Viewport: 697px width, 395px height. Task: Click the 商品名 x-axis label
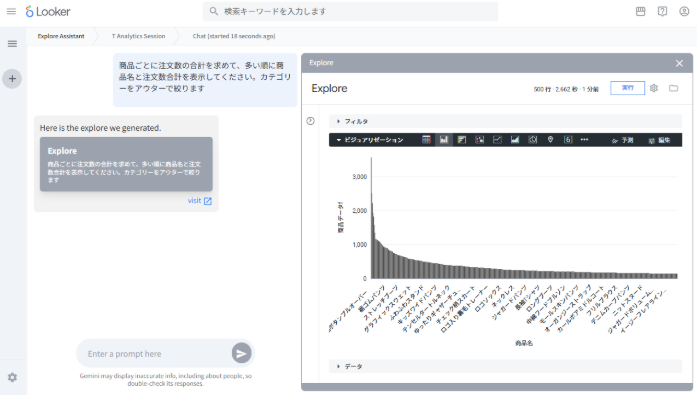point(524,343)
